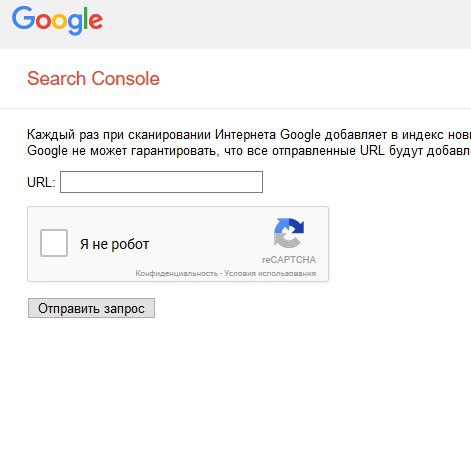The image size is (471, 465).
Task: Click the blue capital G of Google logo
Action: 23,18
